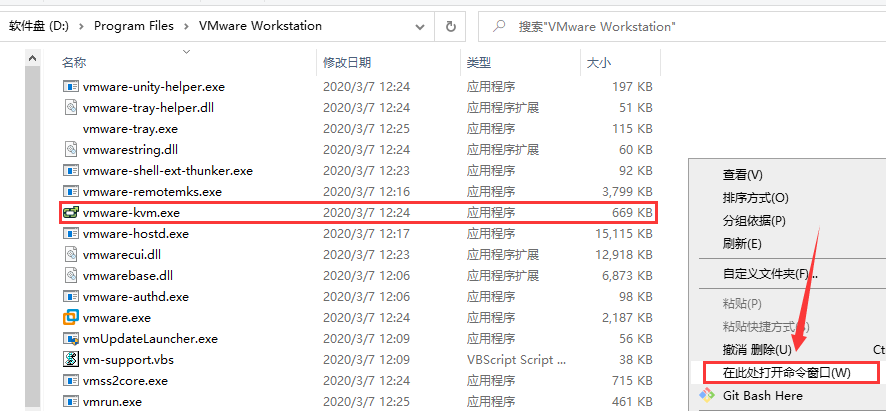Screen dimensions: 886x411
Task: Choose Git Bash Here menu entry
Action: [762, 395]
